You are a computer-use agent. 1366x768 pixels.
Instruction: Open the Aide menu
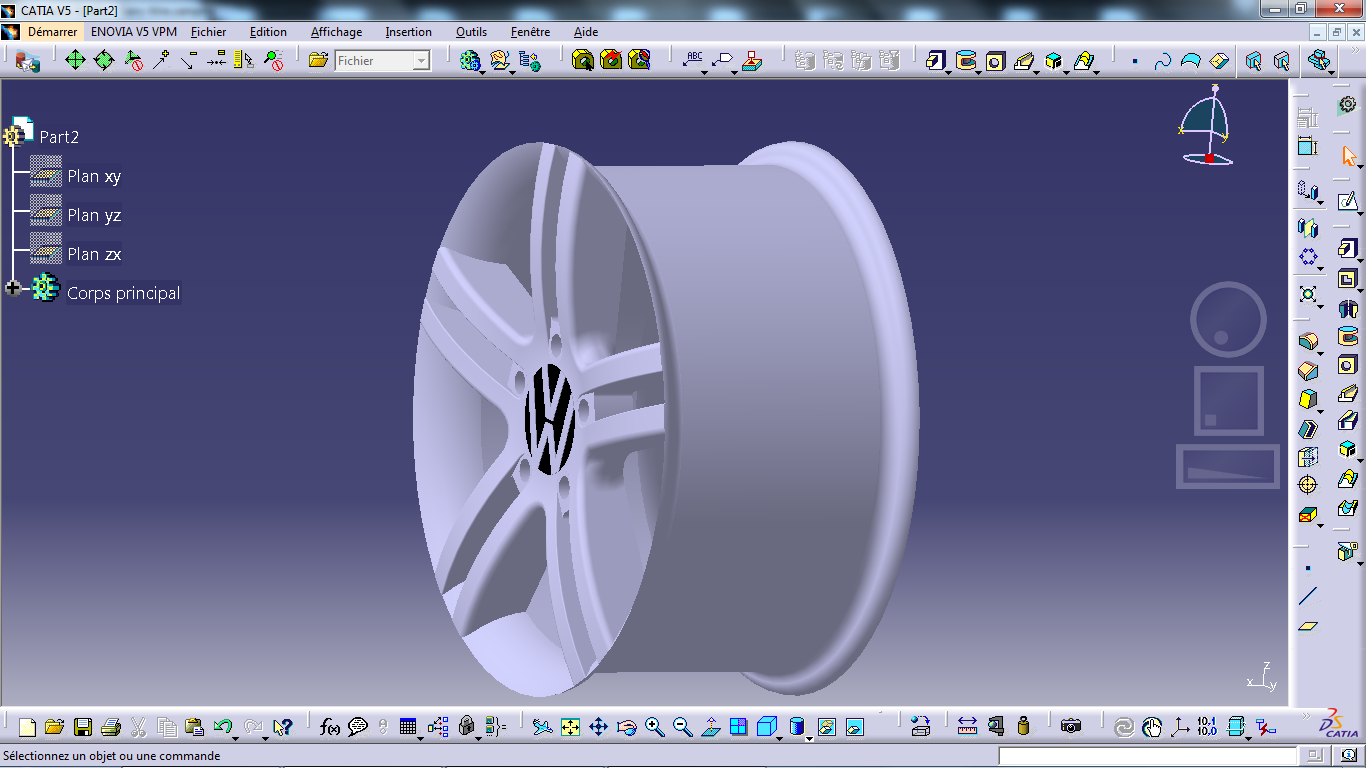coord(586,32)
